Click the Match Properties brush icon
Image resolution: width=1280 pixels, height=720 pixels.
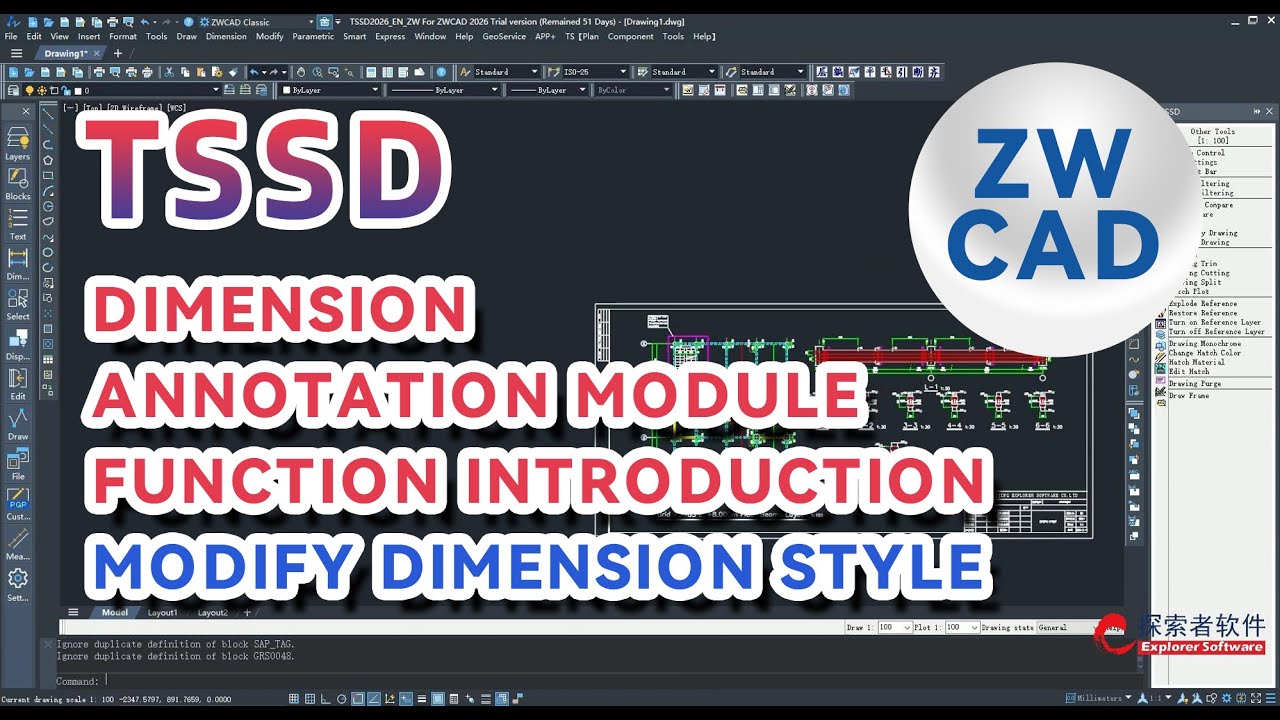click(233, 72)
